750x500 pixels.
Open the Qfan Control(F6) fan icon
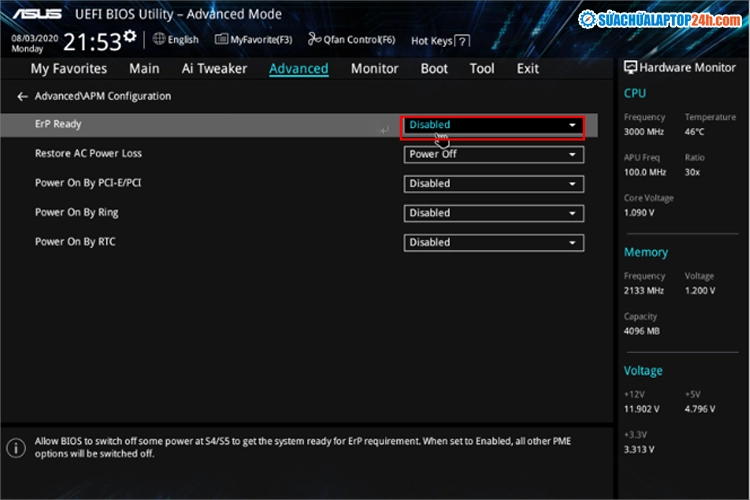pos(314,39)
